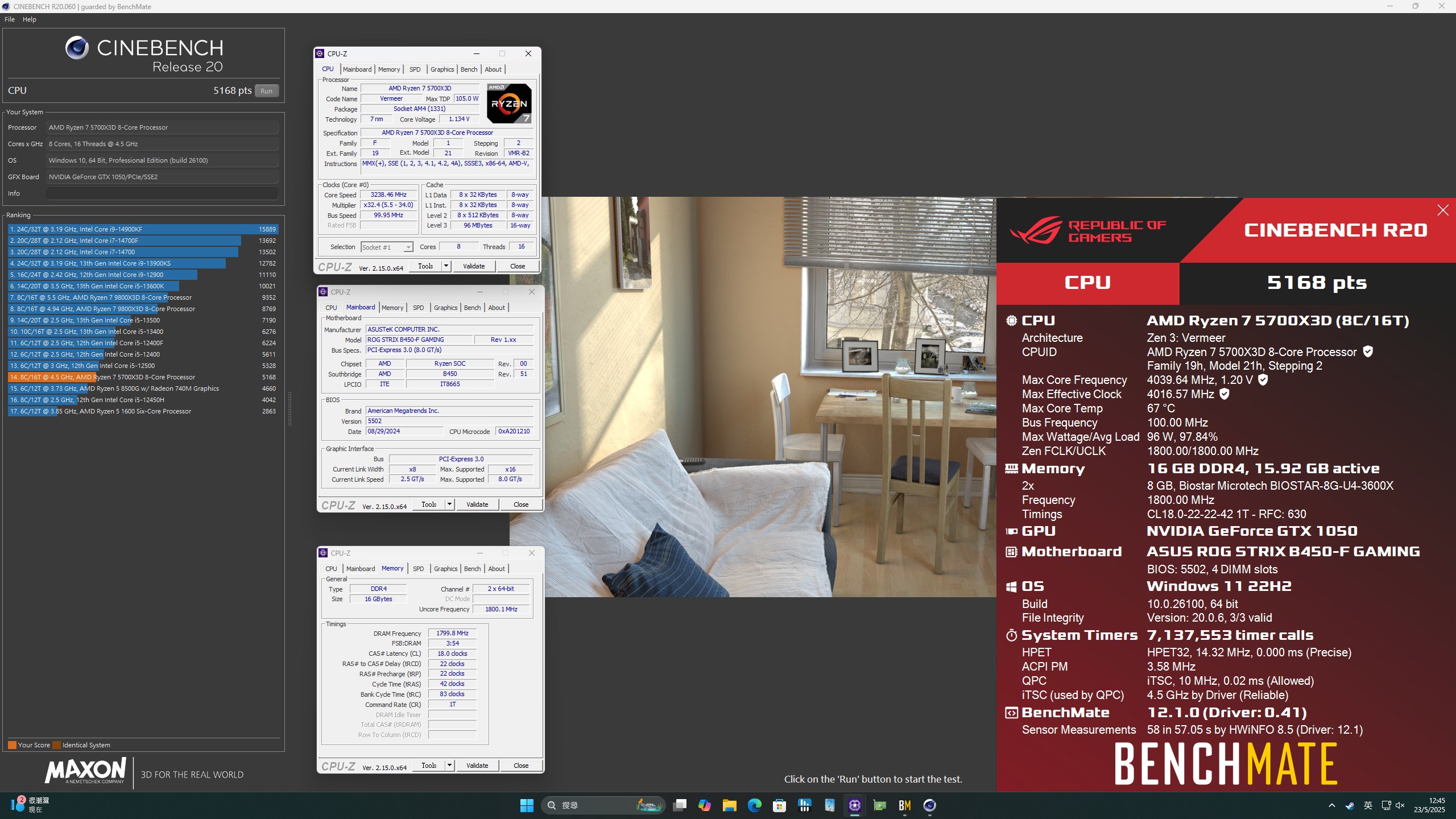Click the Info input field in Your System
The height and width of the screenshot is (819, 1456).
coord(162,193)
